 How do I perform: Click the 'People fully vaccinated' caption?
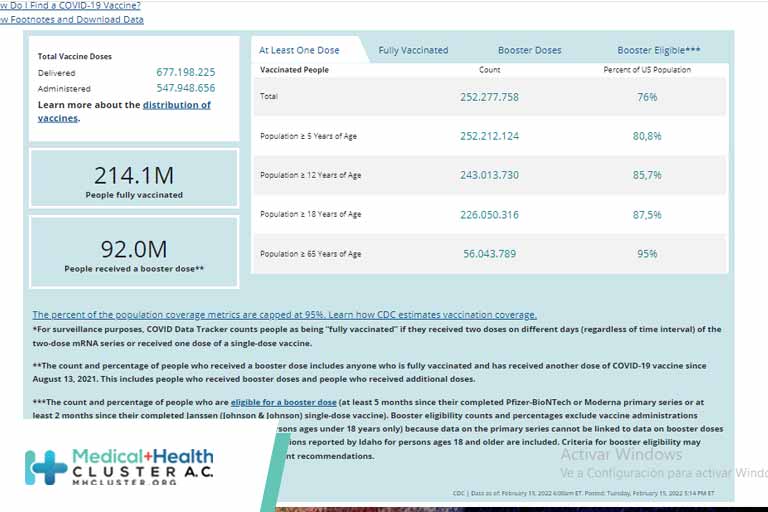coord(134,195)
